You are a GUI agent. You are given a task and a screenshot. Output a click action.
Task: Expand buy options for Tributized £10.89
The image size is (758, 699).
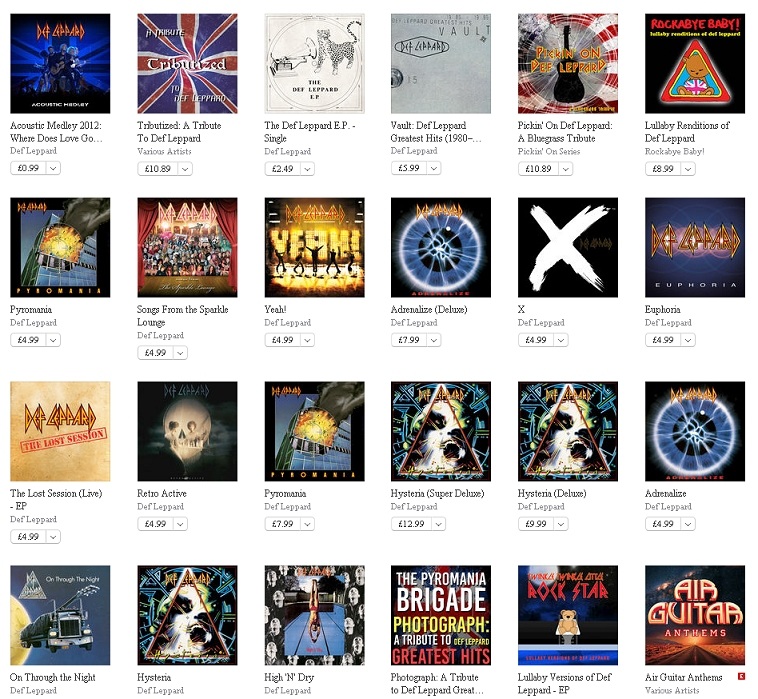(x=185, y=169)
